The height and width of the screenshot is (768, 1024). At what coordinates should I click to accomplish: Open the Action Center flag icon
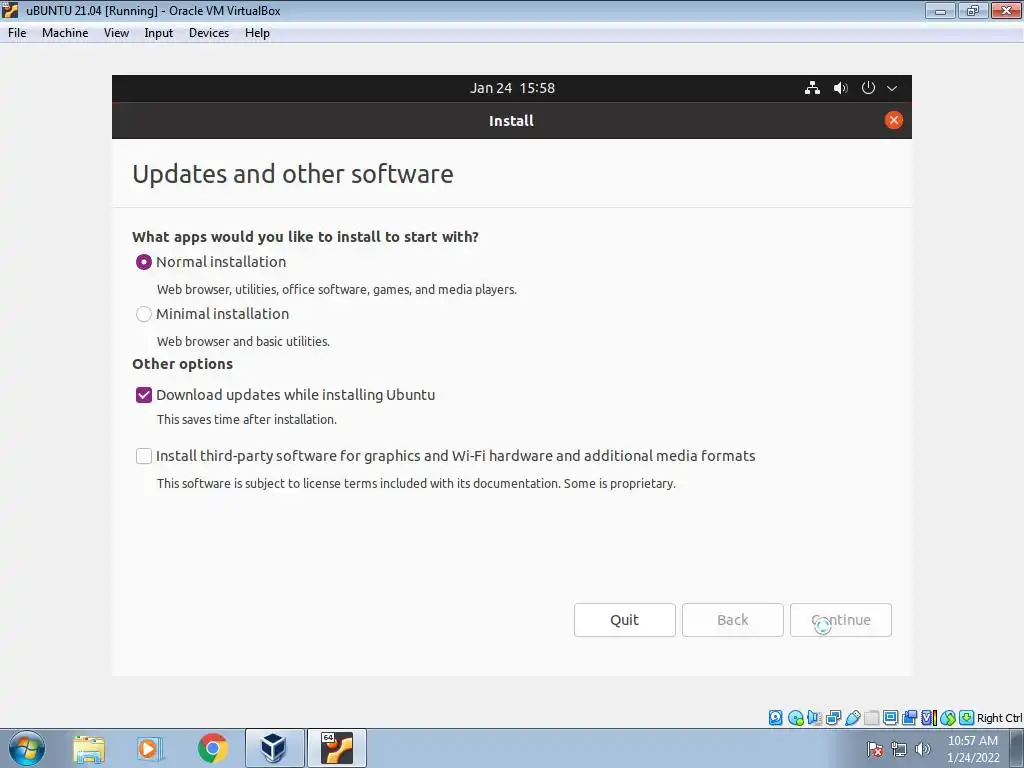(x=875, y=749)
